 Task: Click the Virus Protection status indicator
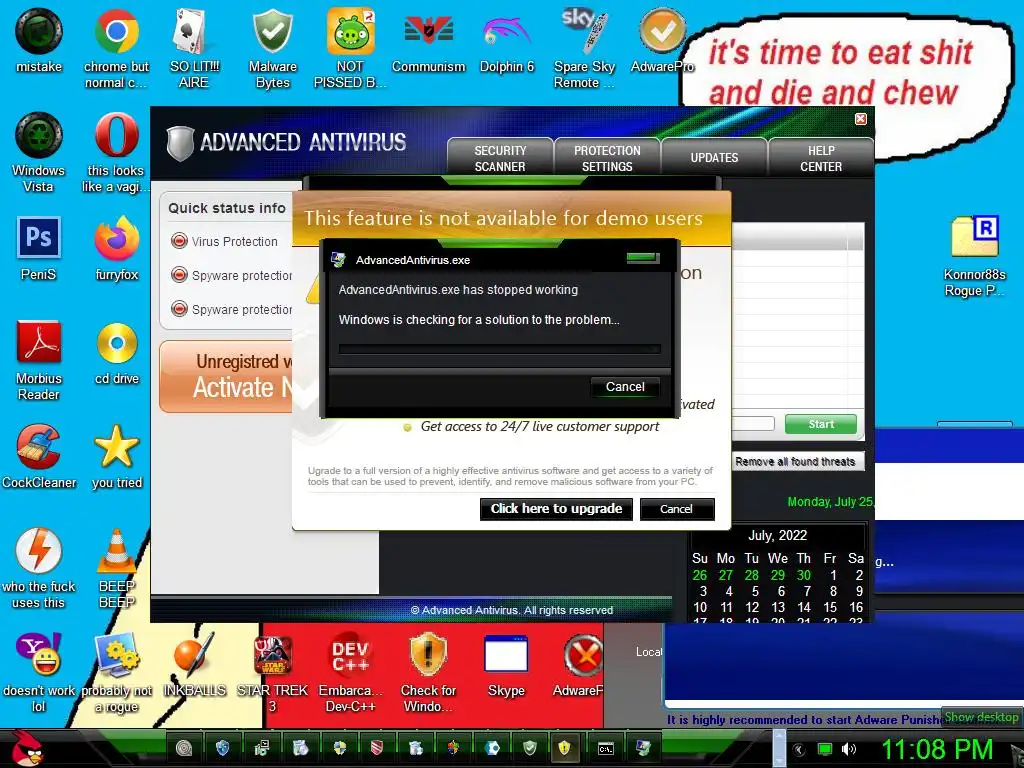pyautogui.click(x=179, y=241)
